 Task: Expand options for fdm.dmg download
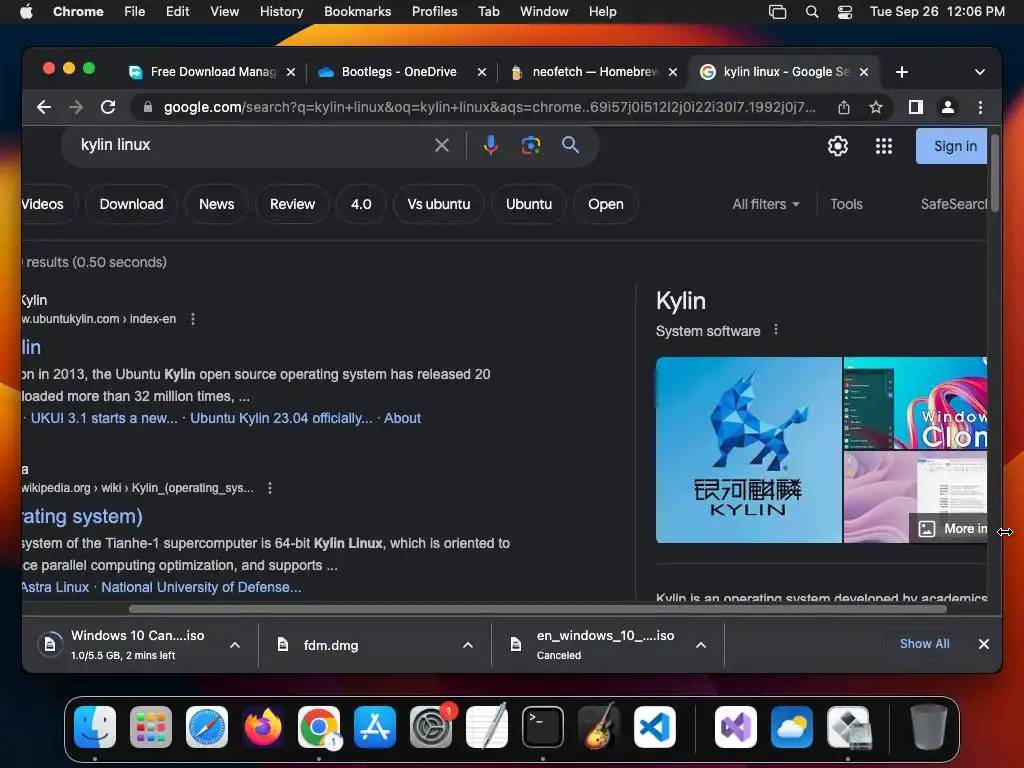tap(468, 645)
